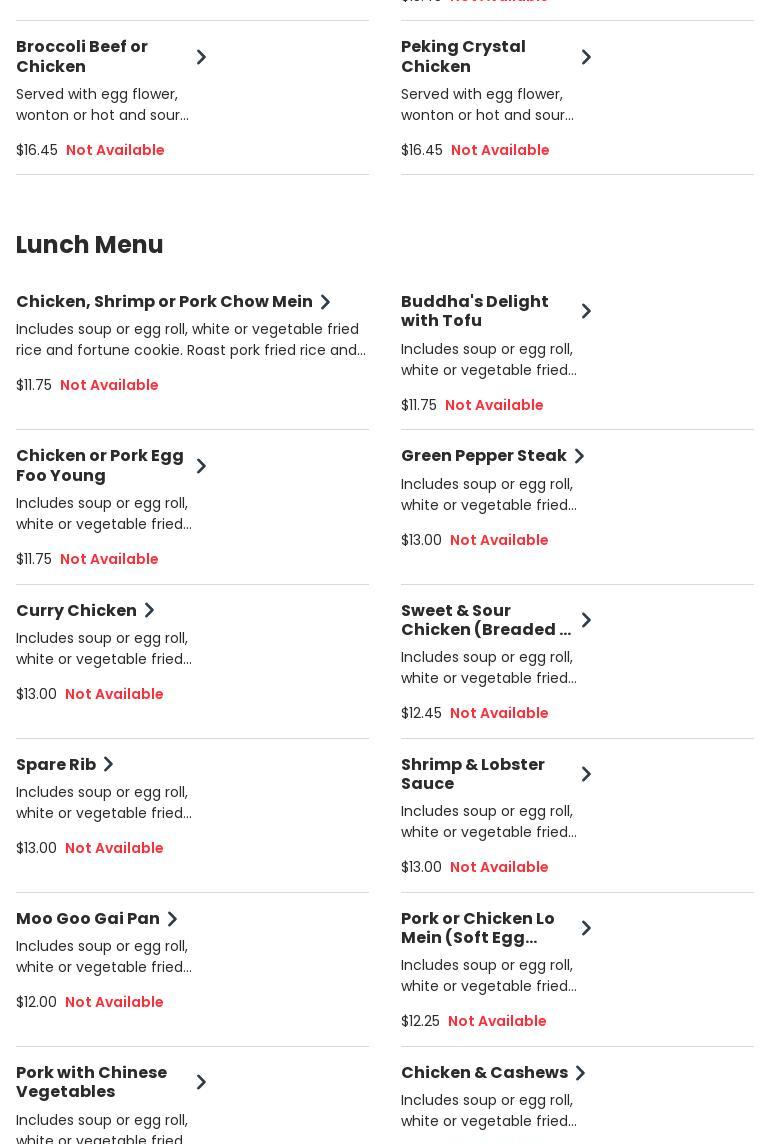Click the Lunch Menu section heading
The width and height of the screenshot is (770, 1144).
90,245
